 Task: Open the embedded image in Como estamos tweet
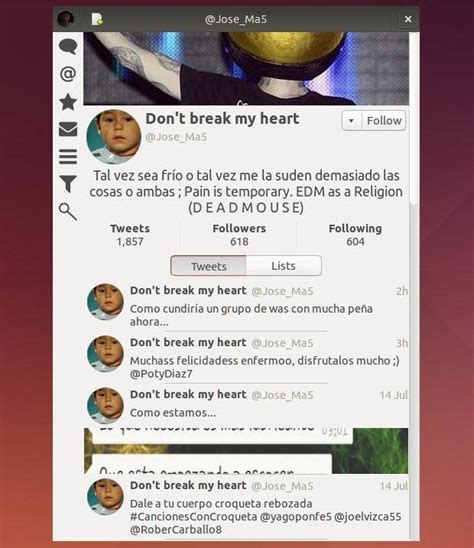(x=246, y=451)
